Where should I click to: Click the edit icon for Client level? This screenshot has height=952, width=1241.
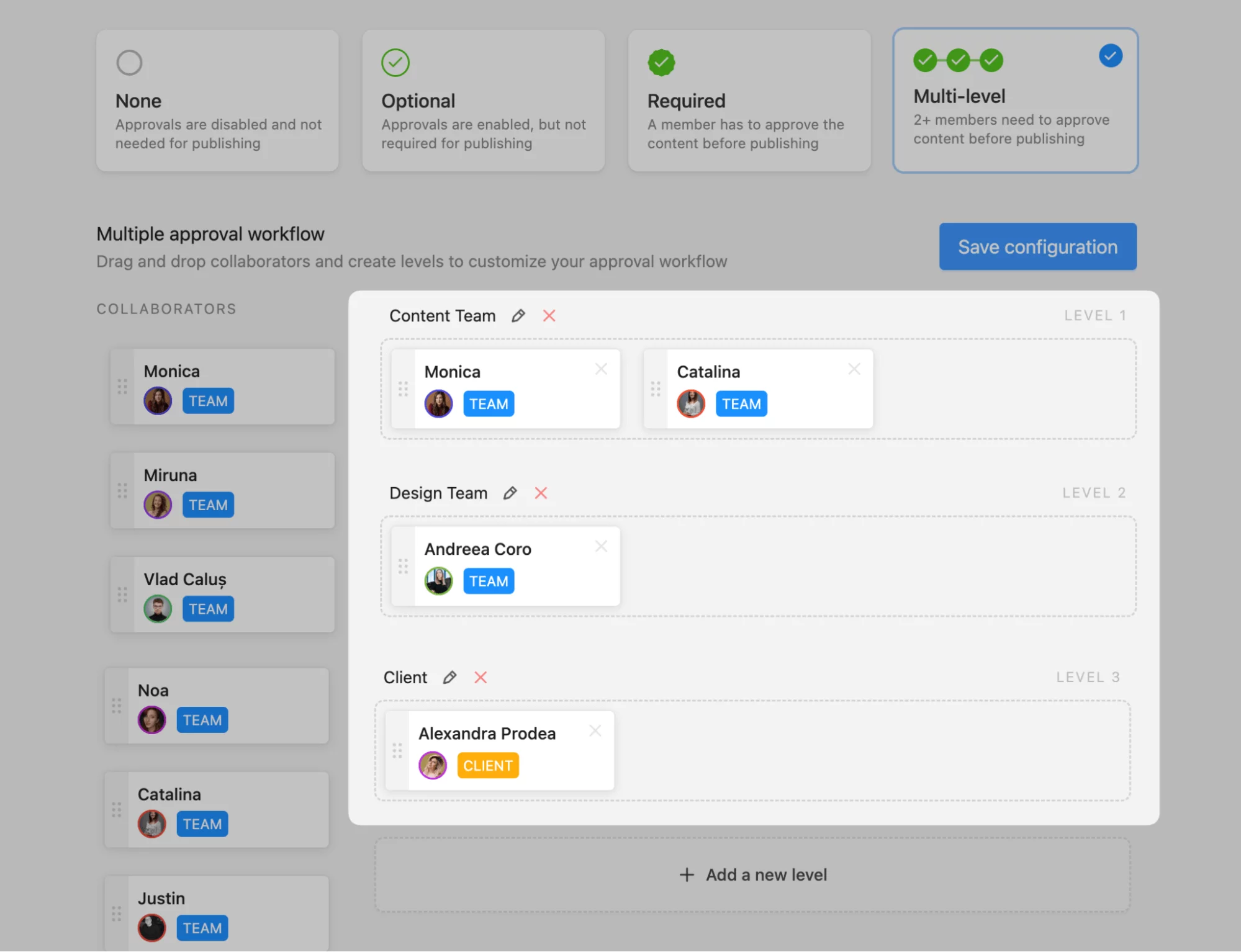click(448, 677)
